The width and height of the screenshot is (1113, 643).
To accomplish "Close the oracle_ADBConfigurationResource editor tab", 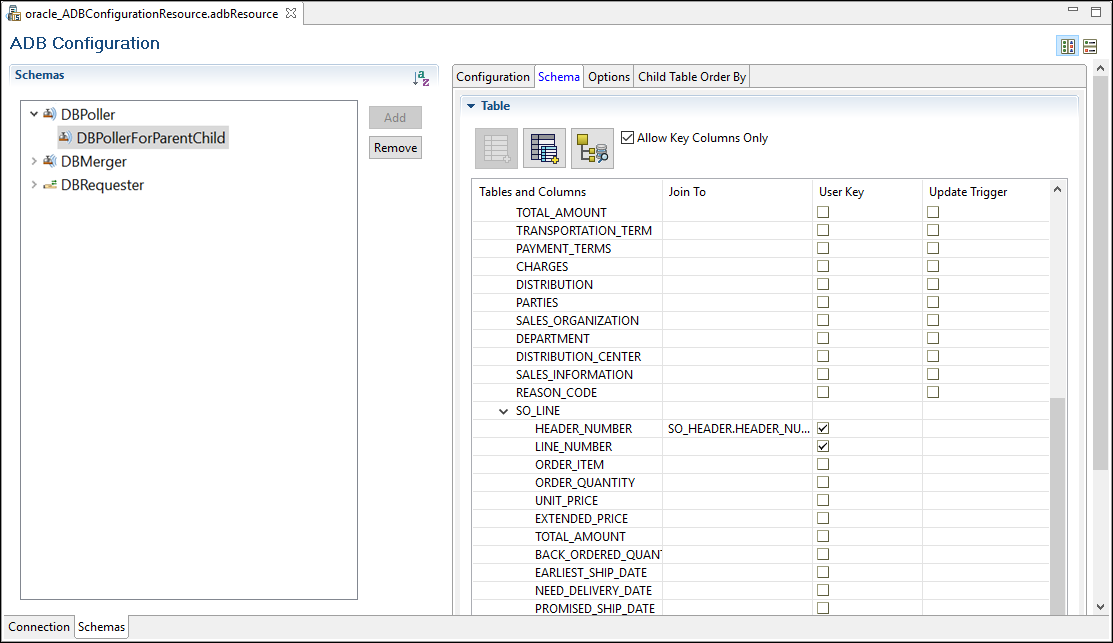I will [291, 13].
